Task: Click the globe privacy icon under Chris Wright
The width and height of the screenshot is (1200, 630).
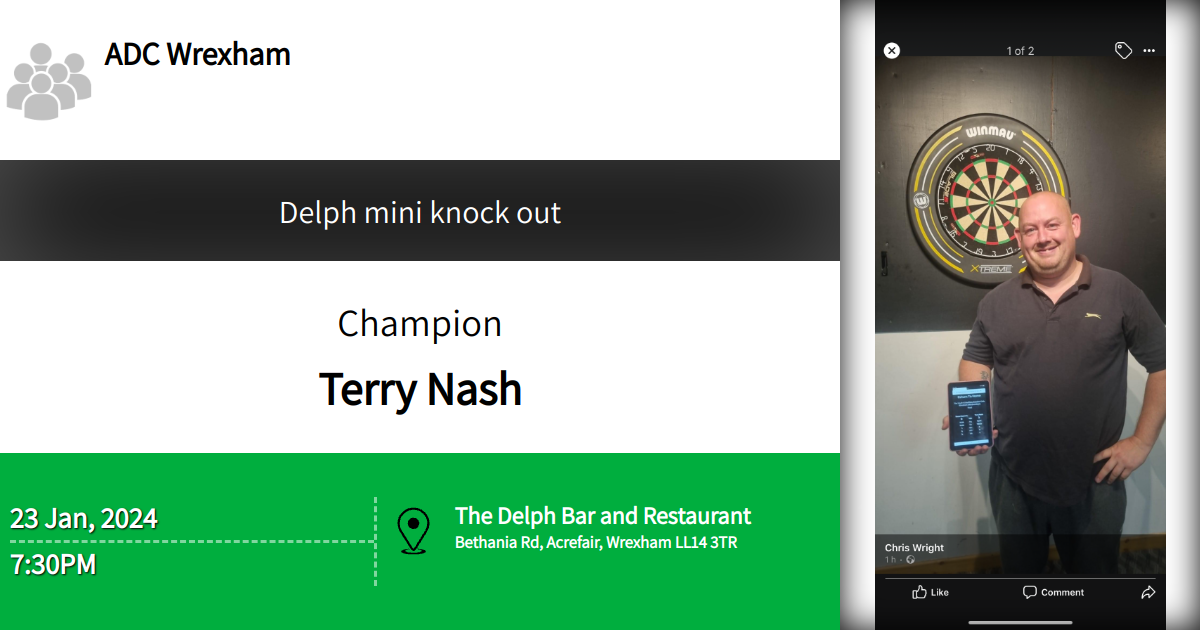Action: pyautogui.click(x=910, y=560)
